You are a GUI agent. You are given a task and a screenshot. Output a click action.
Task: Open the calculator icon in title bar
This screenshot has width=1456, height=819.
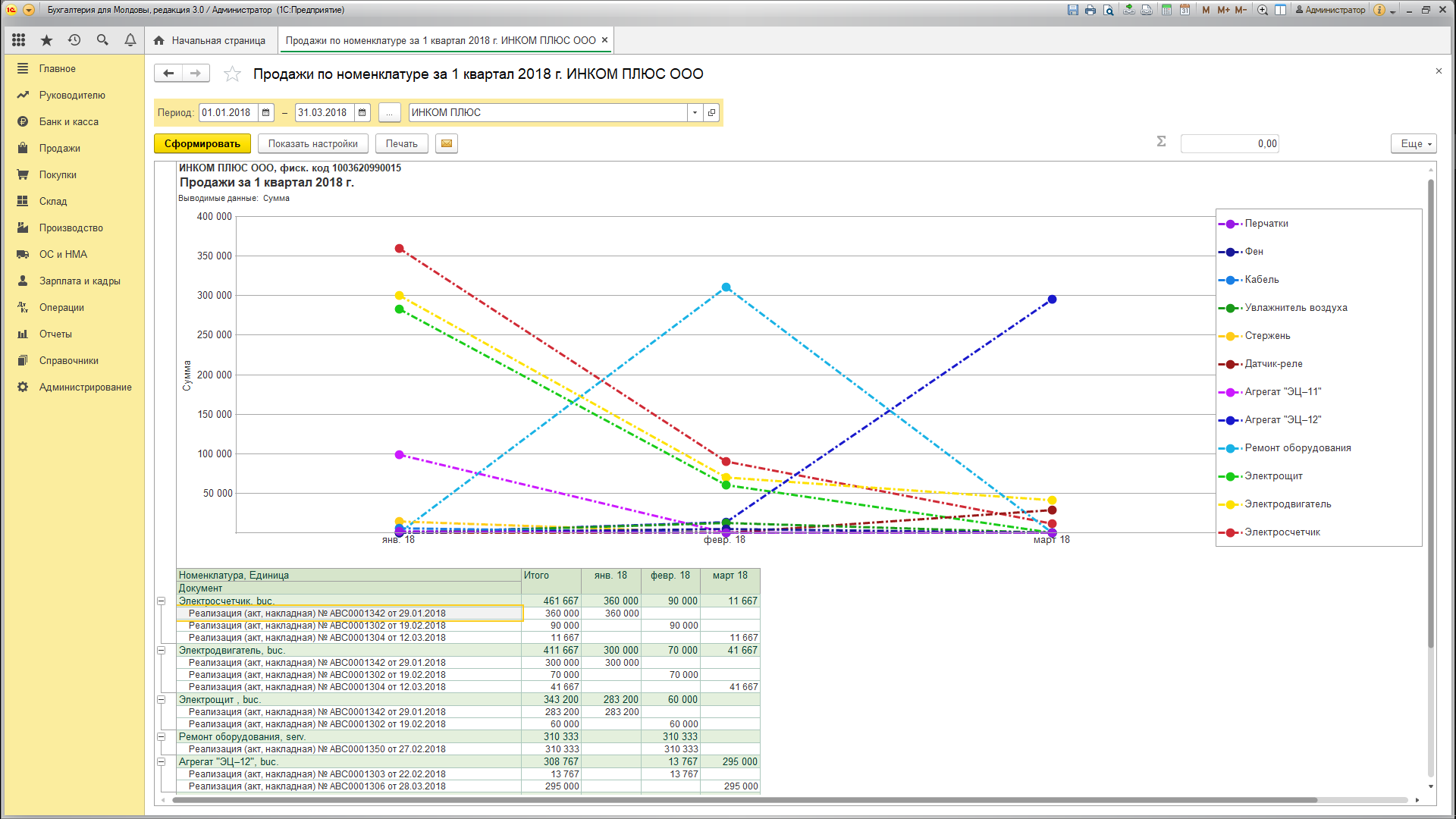pos(1166,10)
